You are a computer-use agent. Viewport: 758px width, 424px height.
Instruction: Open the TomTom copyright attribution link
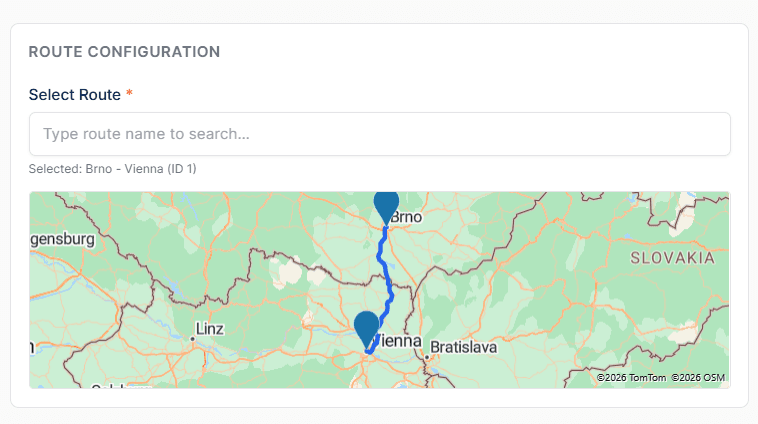pos(631,378)
